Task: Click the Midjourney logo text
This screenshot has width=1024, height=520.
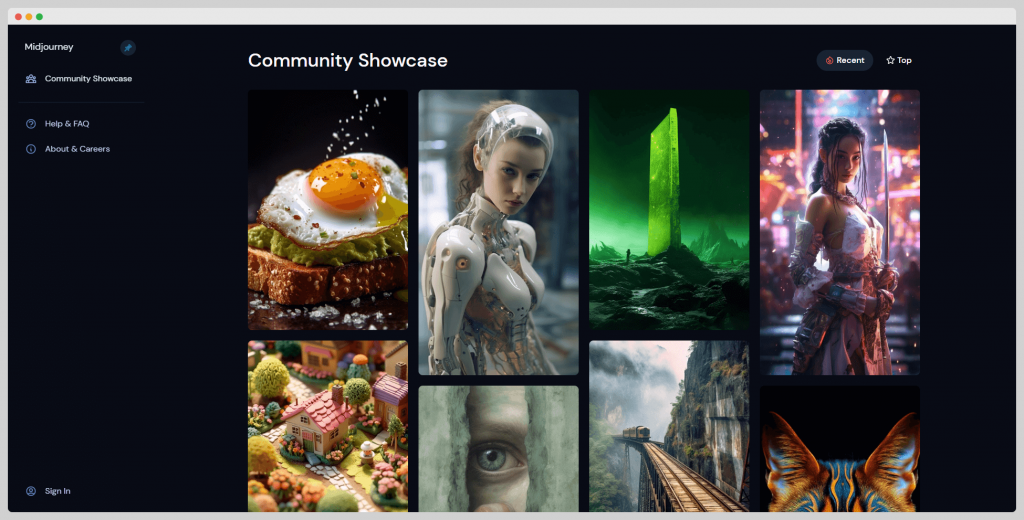Action: [49, 47]
